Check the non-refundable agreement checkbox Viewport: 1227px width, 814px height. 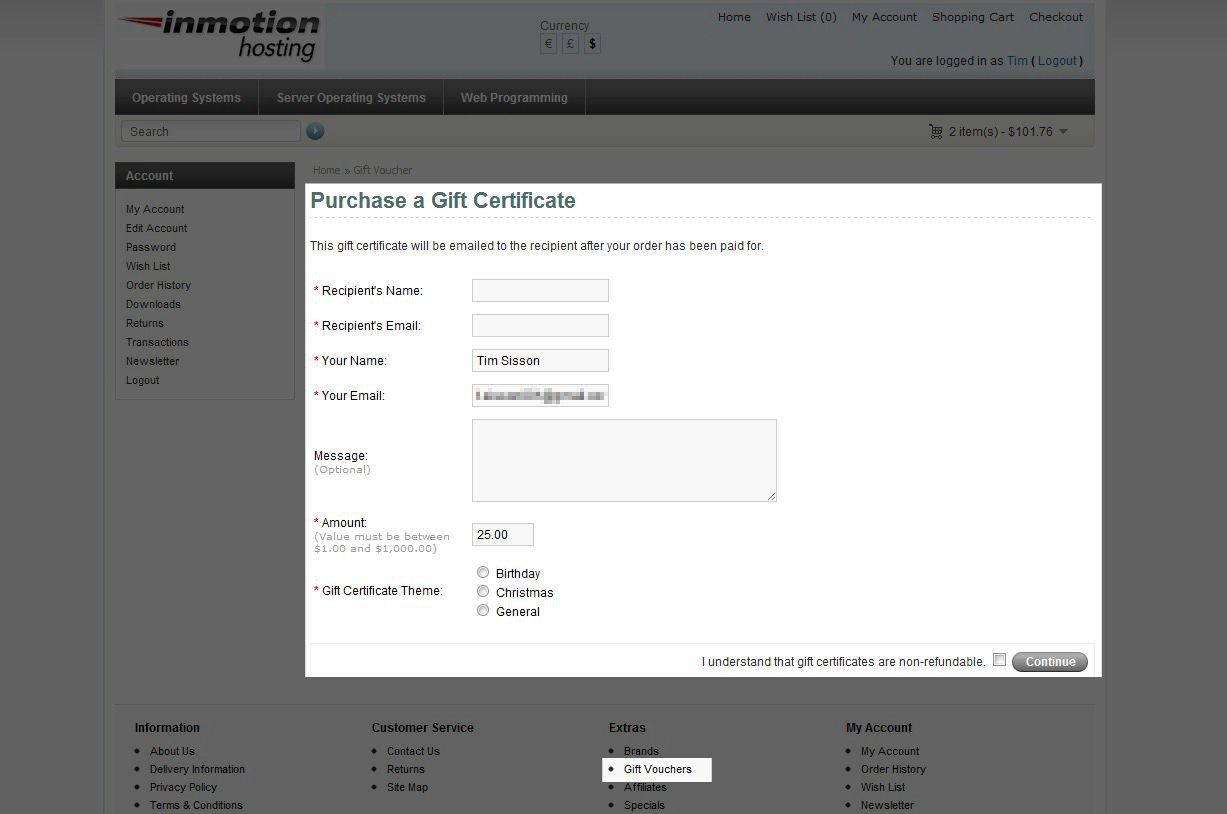tap(999, 660)
